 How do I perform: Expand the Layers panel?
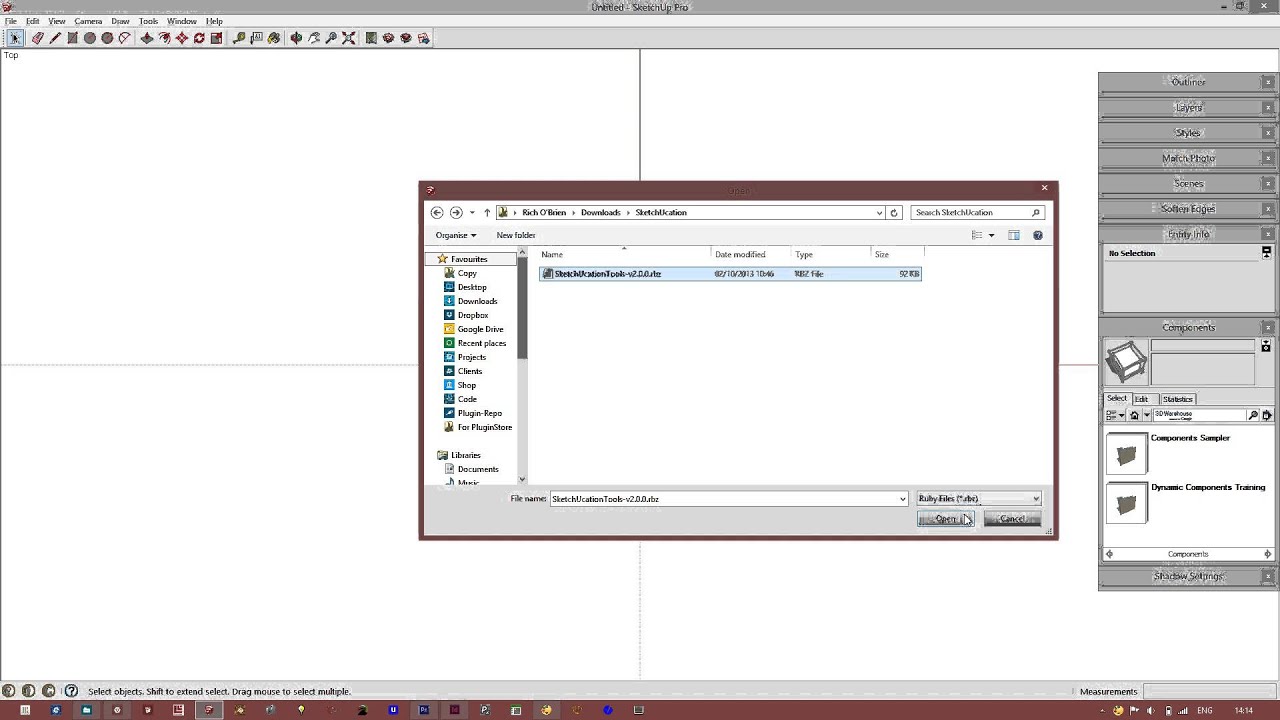click(x=1188, y=107)
